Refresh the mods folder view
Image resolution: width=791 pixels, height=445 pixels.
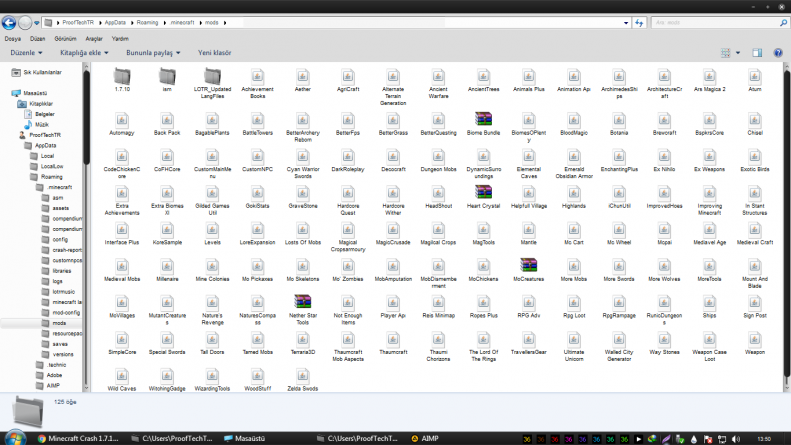(639, 23)
